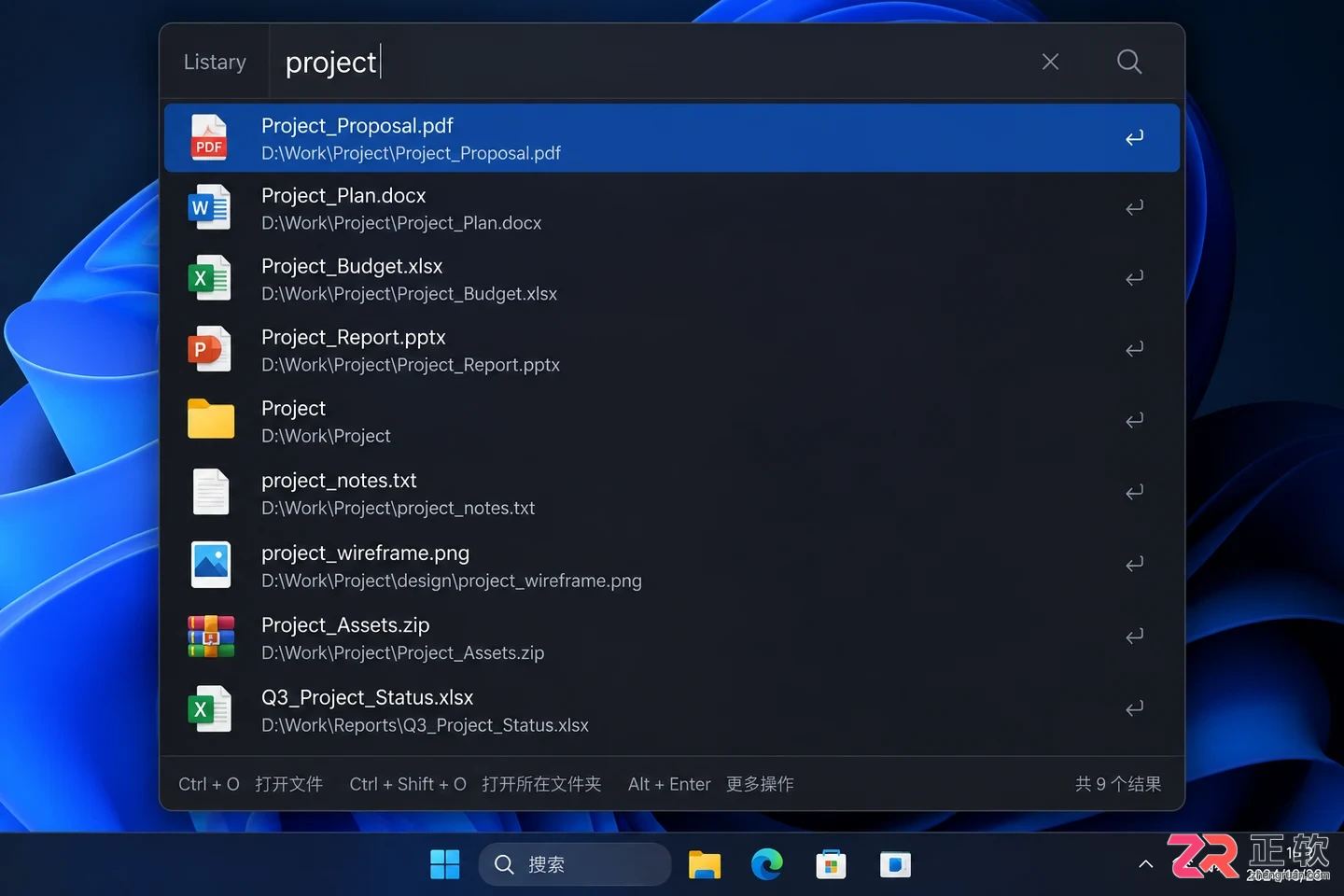Click the path D:\Work\Project\Project_Plan.docx

(401, 223)
